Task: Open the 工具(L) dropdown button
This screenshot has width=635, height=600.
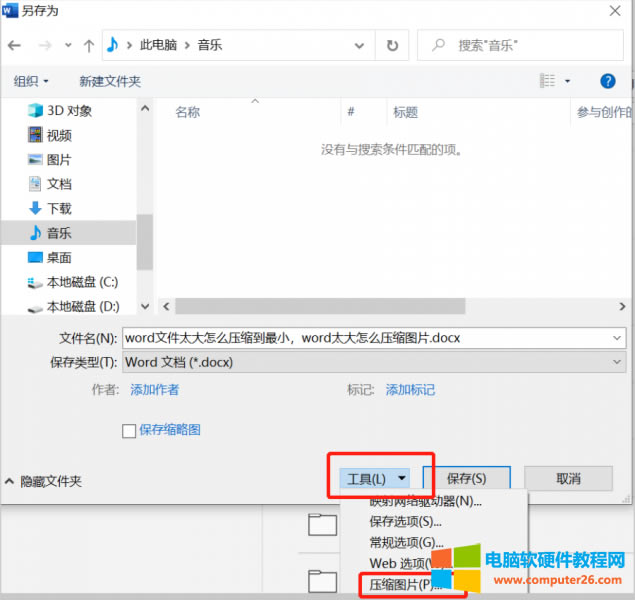Action: (376, 479)
